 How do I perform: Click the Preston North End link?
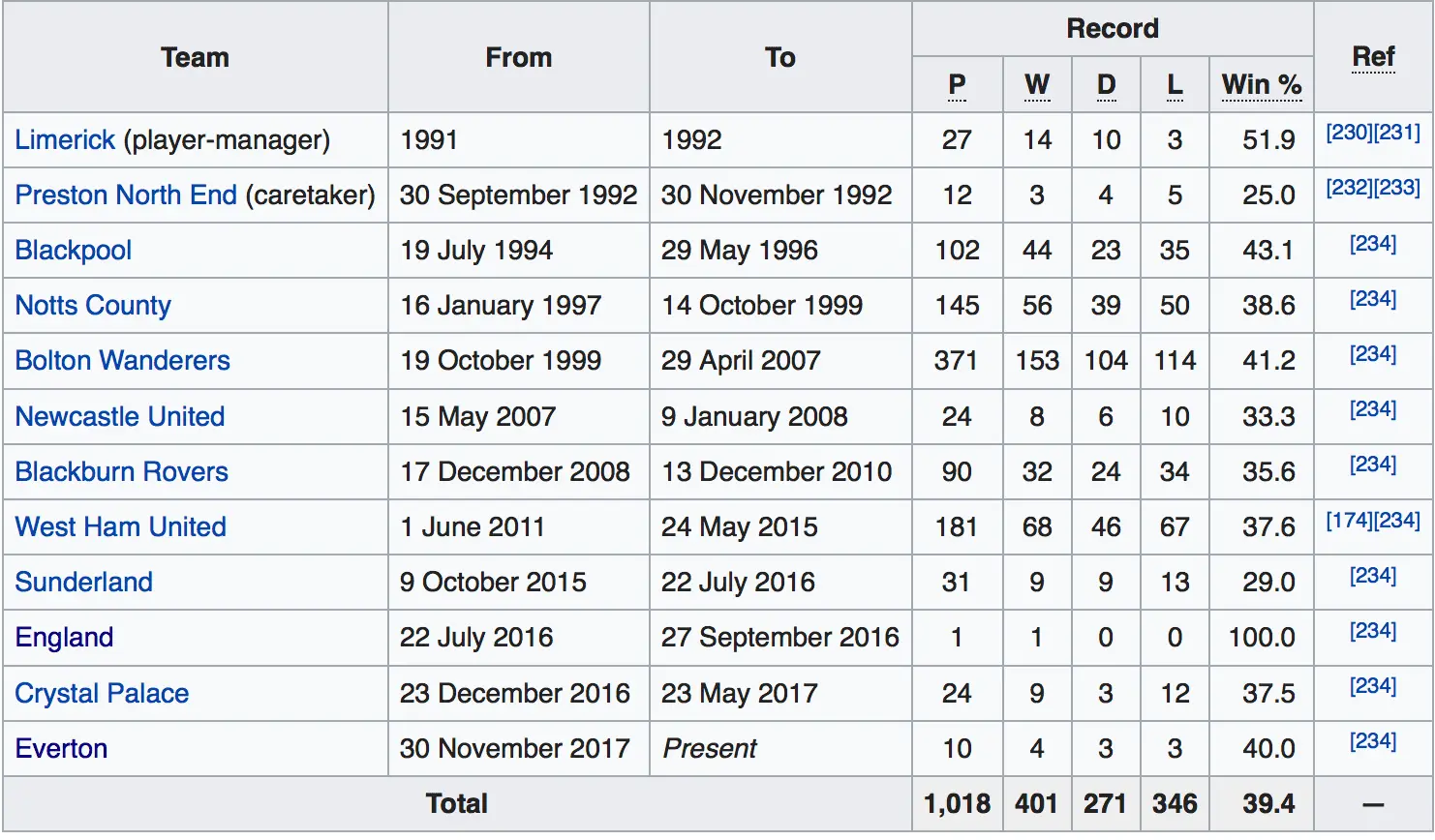click(126, 195)
